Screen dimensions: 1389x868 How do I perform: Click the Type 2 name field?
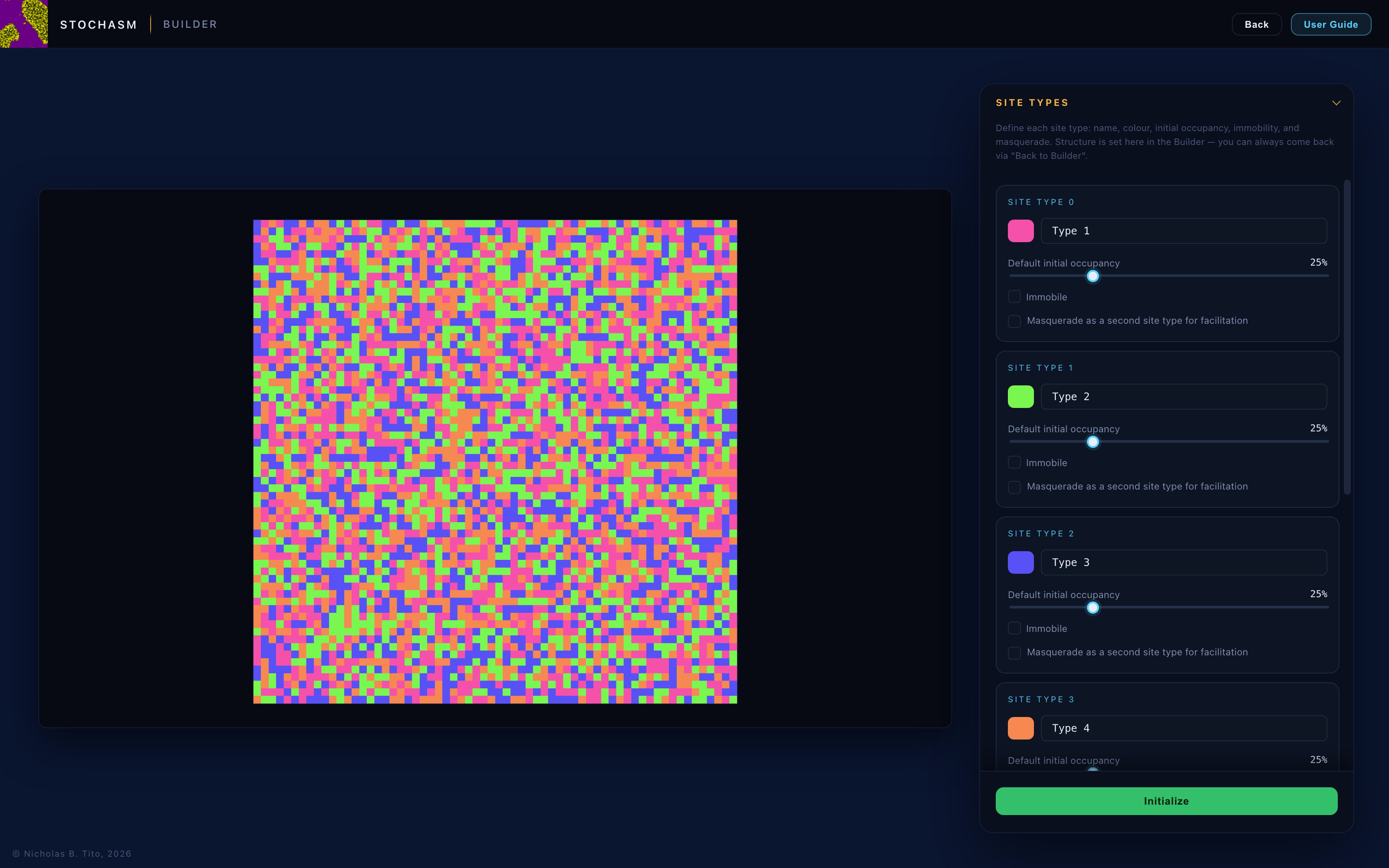click(1184, 397)
